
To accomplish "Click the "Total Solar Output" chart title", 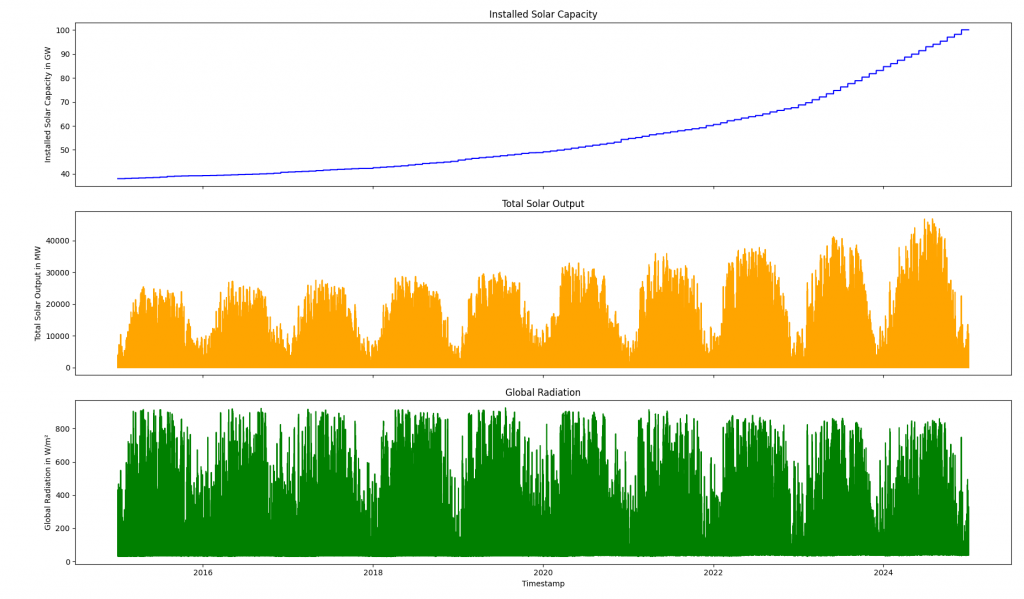I will [x=543, y=204].
